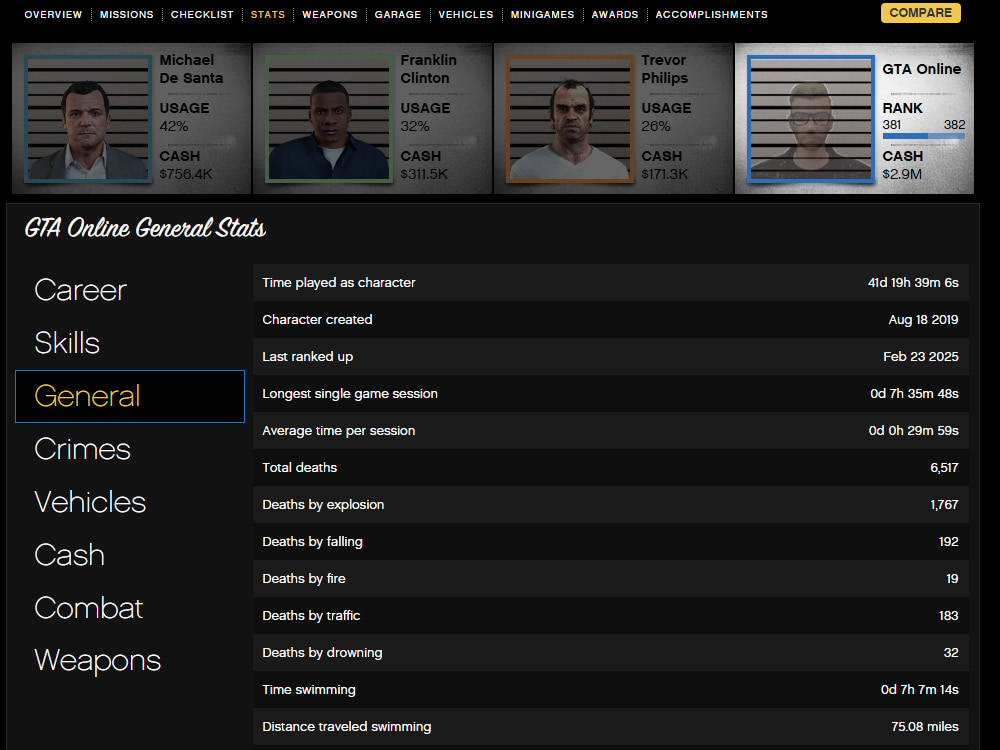This screenshot has height=750, width=1000.
Task: Click the 'Deaths by falling' row
Action: tap(611, 541)
